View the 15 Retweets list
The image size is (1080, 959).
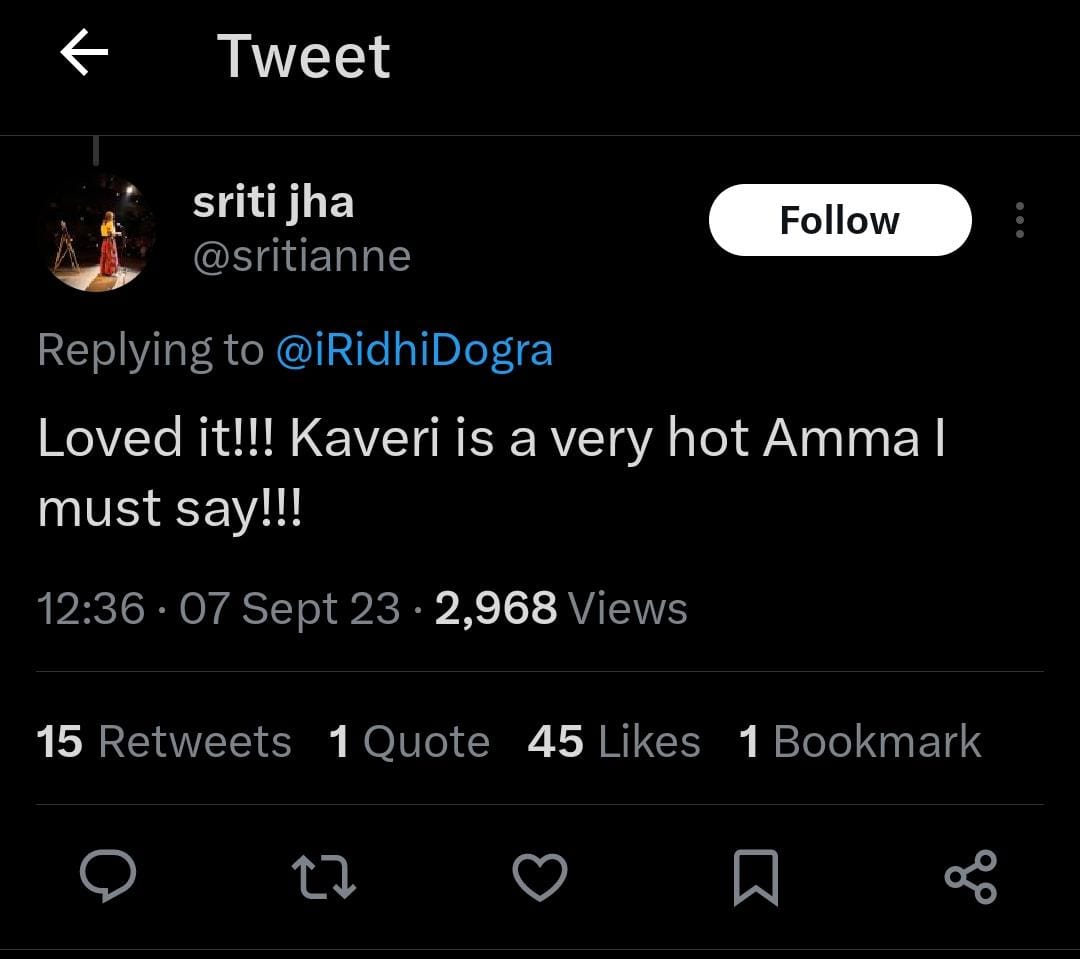pyautogui.click(x=162, y=741)
